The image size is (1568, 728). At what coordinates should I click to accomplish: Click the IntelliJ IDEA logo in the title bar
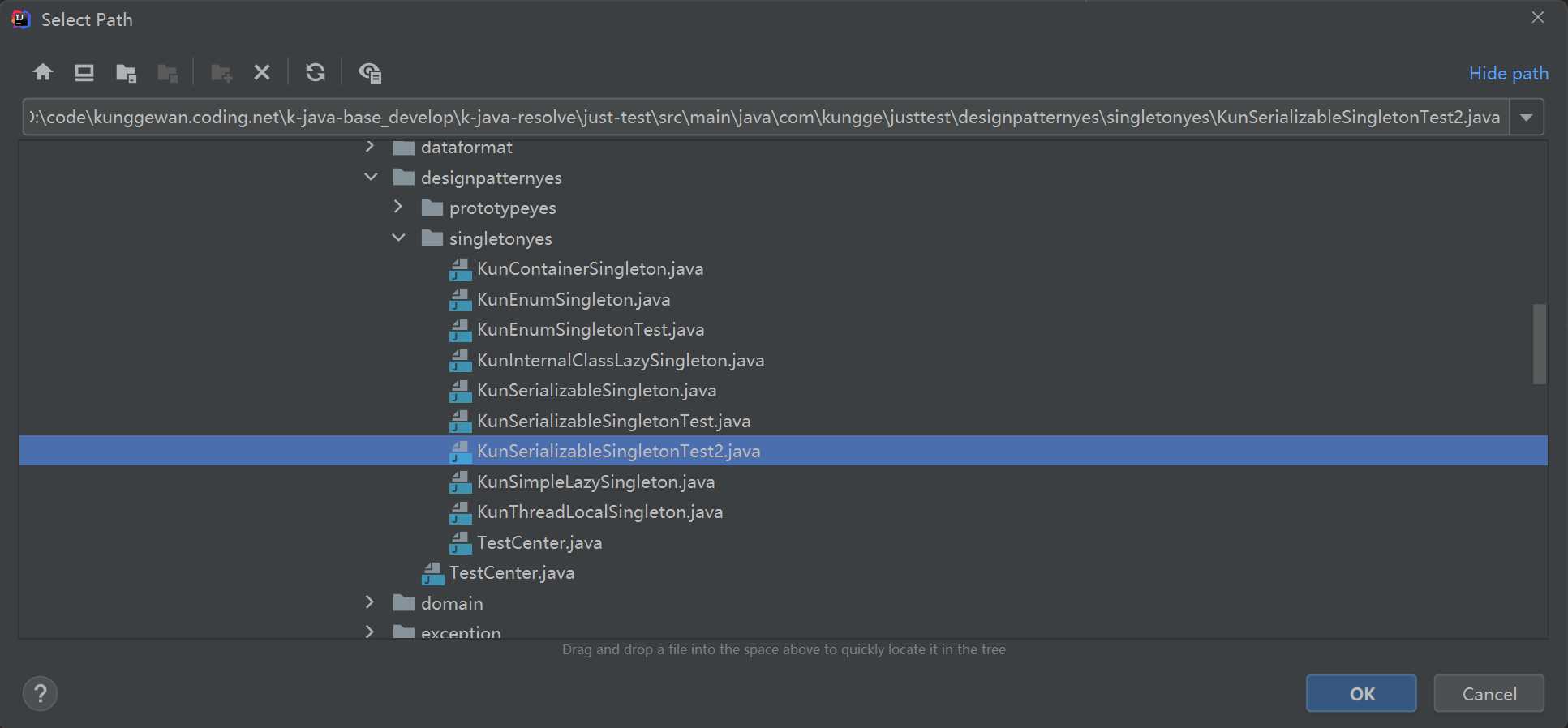coord(21,19)
